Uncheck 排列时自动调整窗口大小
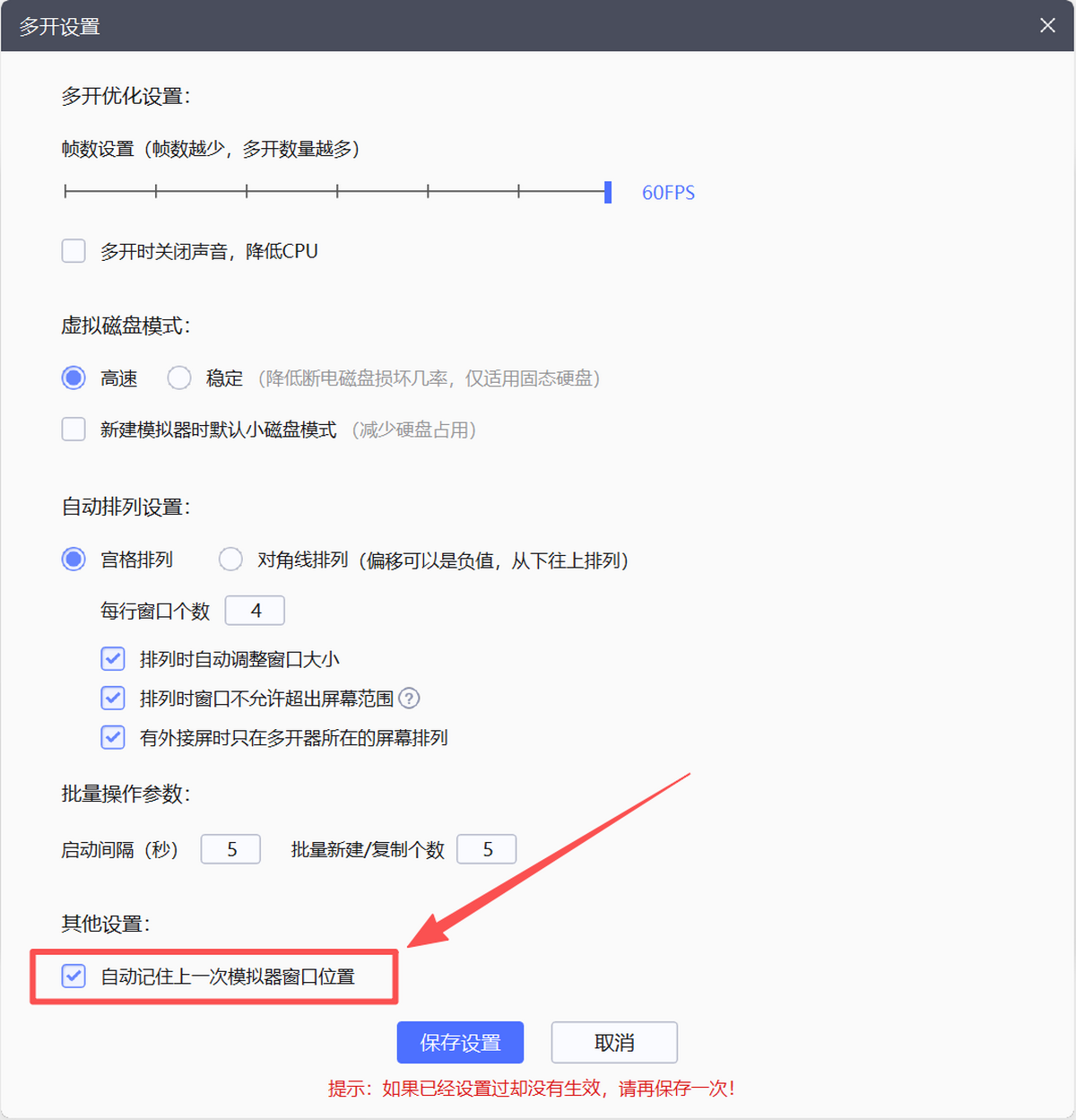 [113, 659]
